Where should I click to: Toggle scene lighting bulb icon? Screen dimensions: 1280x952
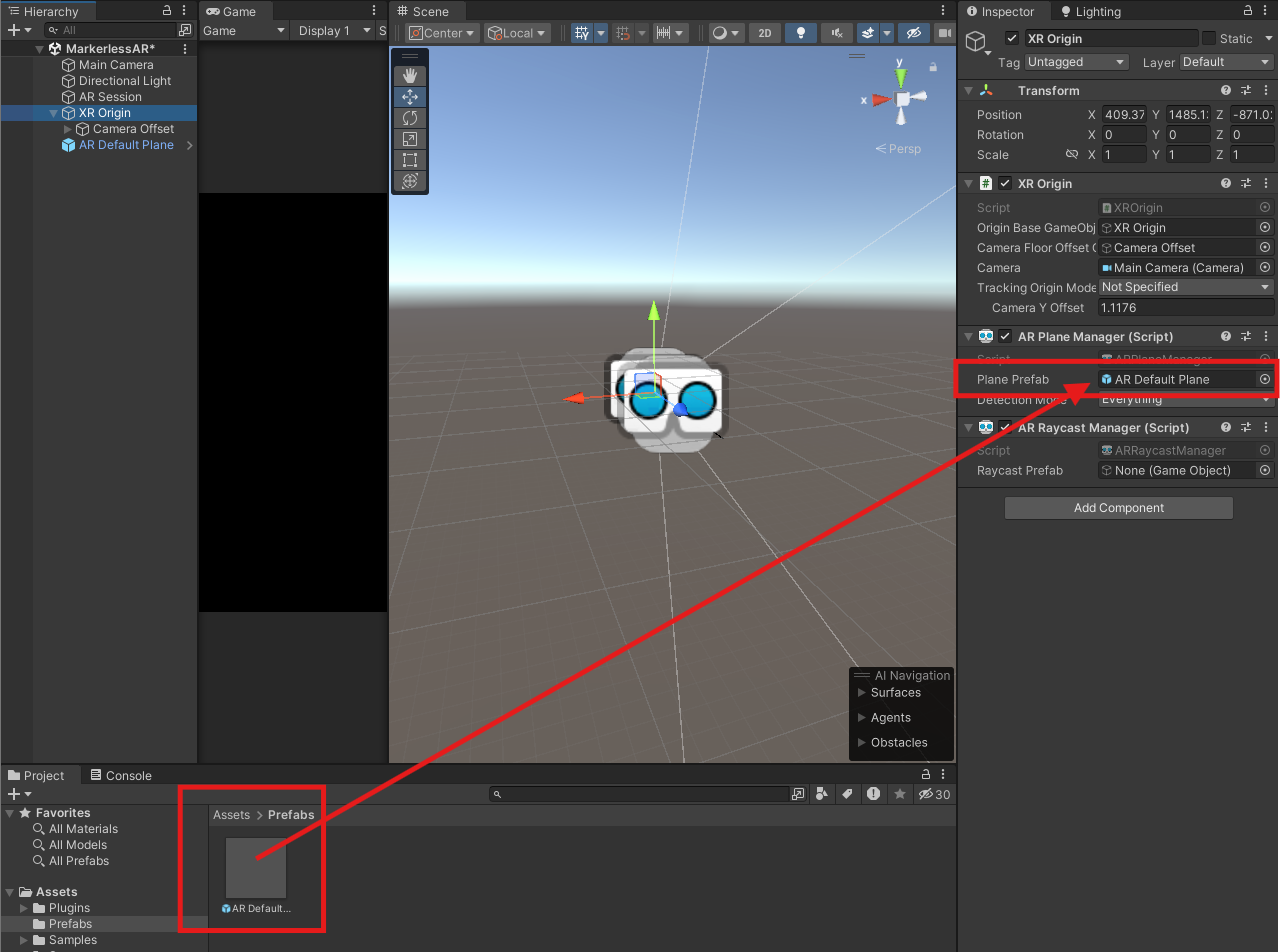coord(800,33)
